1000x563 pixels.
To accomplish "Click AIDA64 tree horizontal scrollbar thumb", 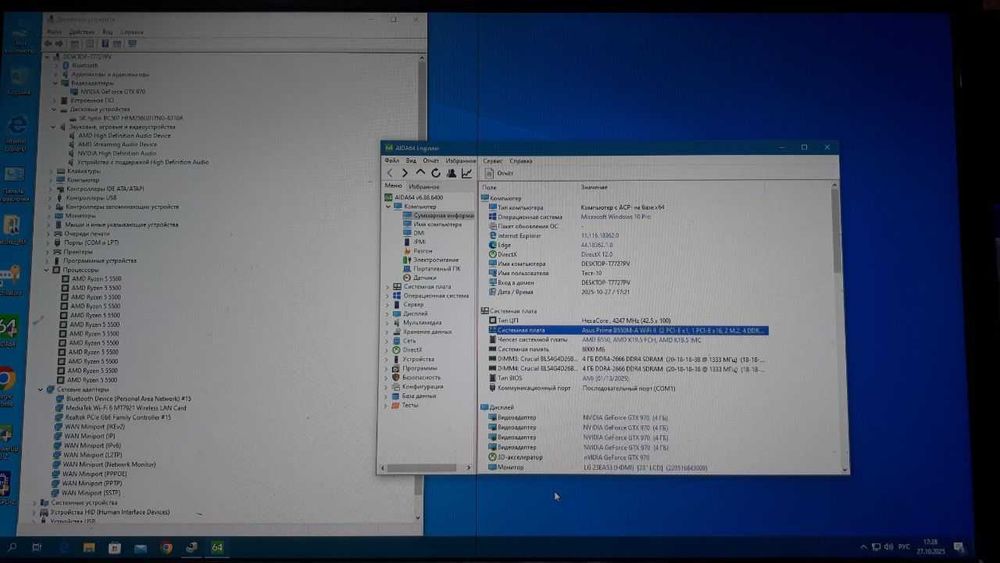I will tap(422, 467).
